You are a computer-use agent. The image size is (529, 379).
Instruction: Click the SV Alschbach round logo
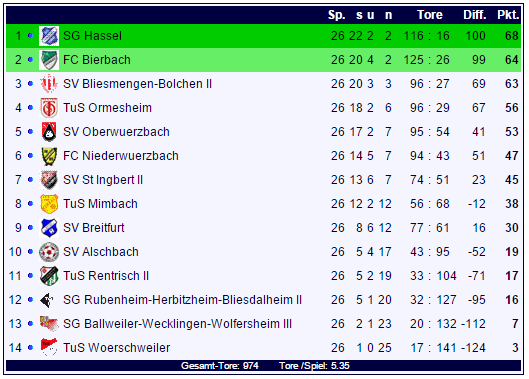click(49, 252)
